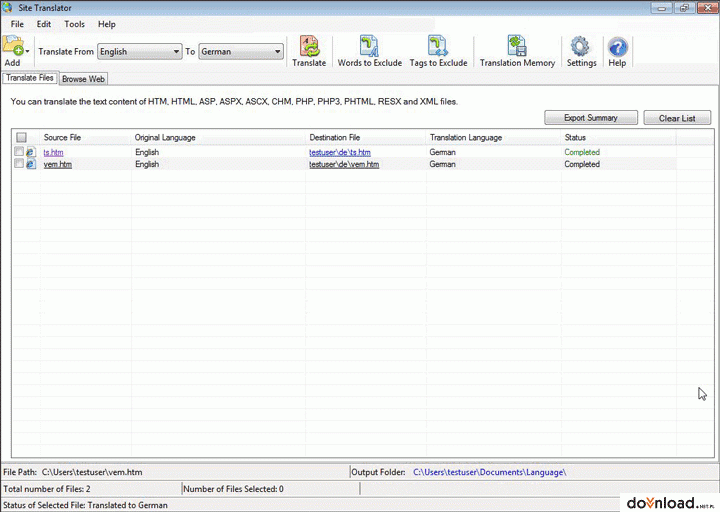Close the Site Translator window

coord(707,8)
